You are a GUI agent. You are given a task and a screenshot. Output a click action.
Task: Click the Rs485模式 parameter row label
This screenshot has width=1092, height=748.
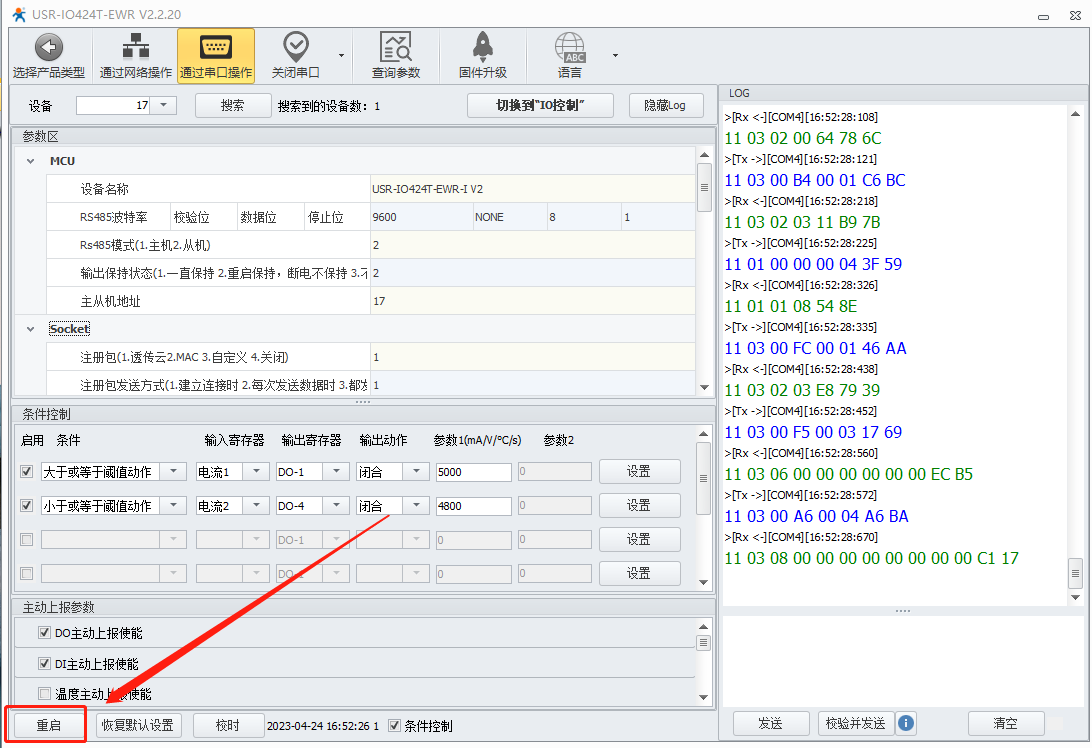(x=145, y=245)
